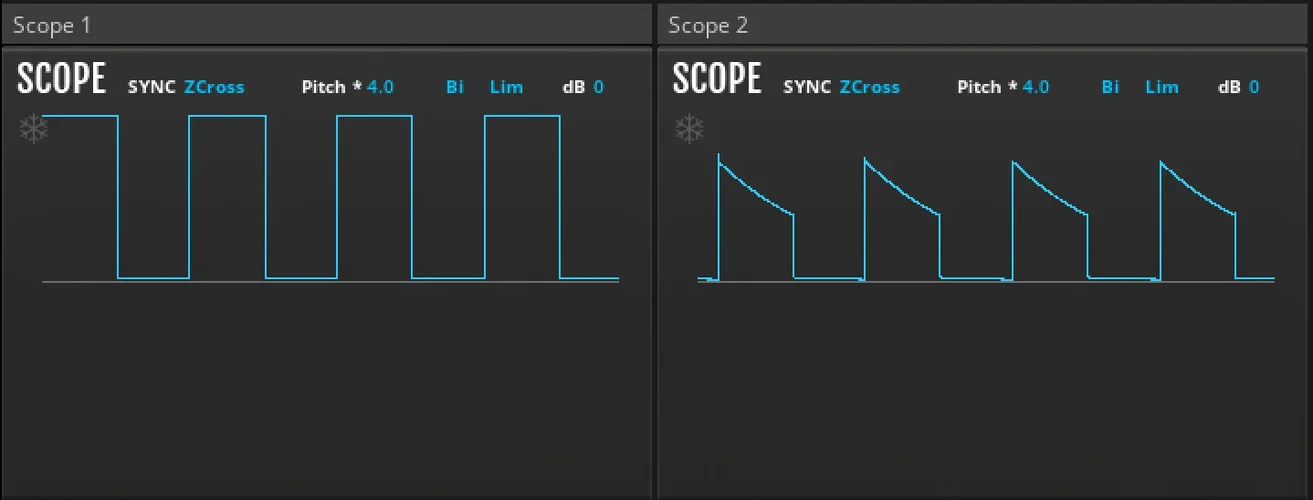Screen dimensions: 1313x500
Task: Click the dB 0 value in Scope 1
Action: click(x=598, y=87)
